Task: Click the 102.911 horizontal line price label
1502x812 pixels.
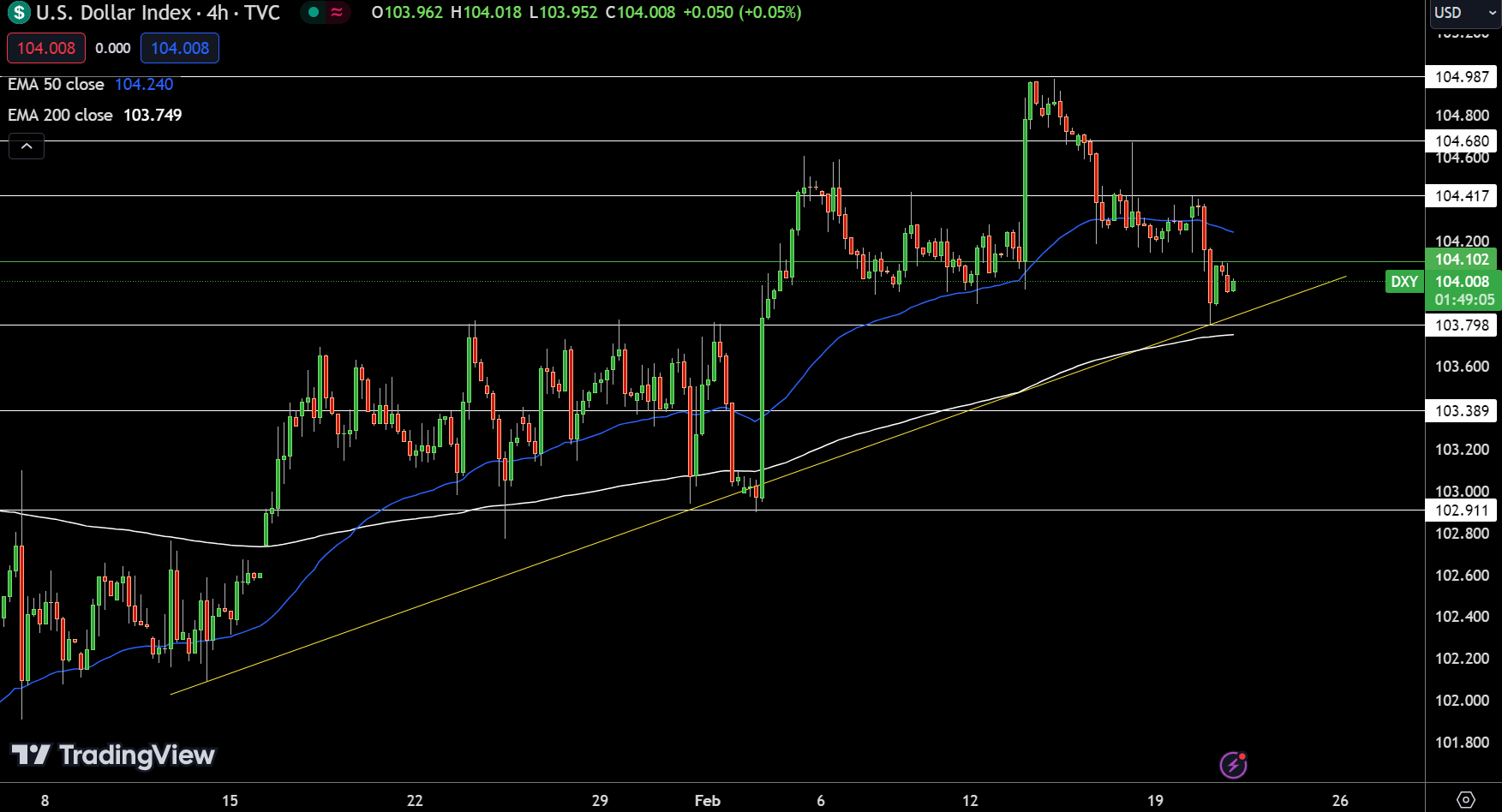Action: 1462,510
